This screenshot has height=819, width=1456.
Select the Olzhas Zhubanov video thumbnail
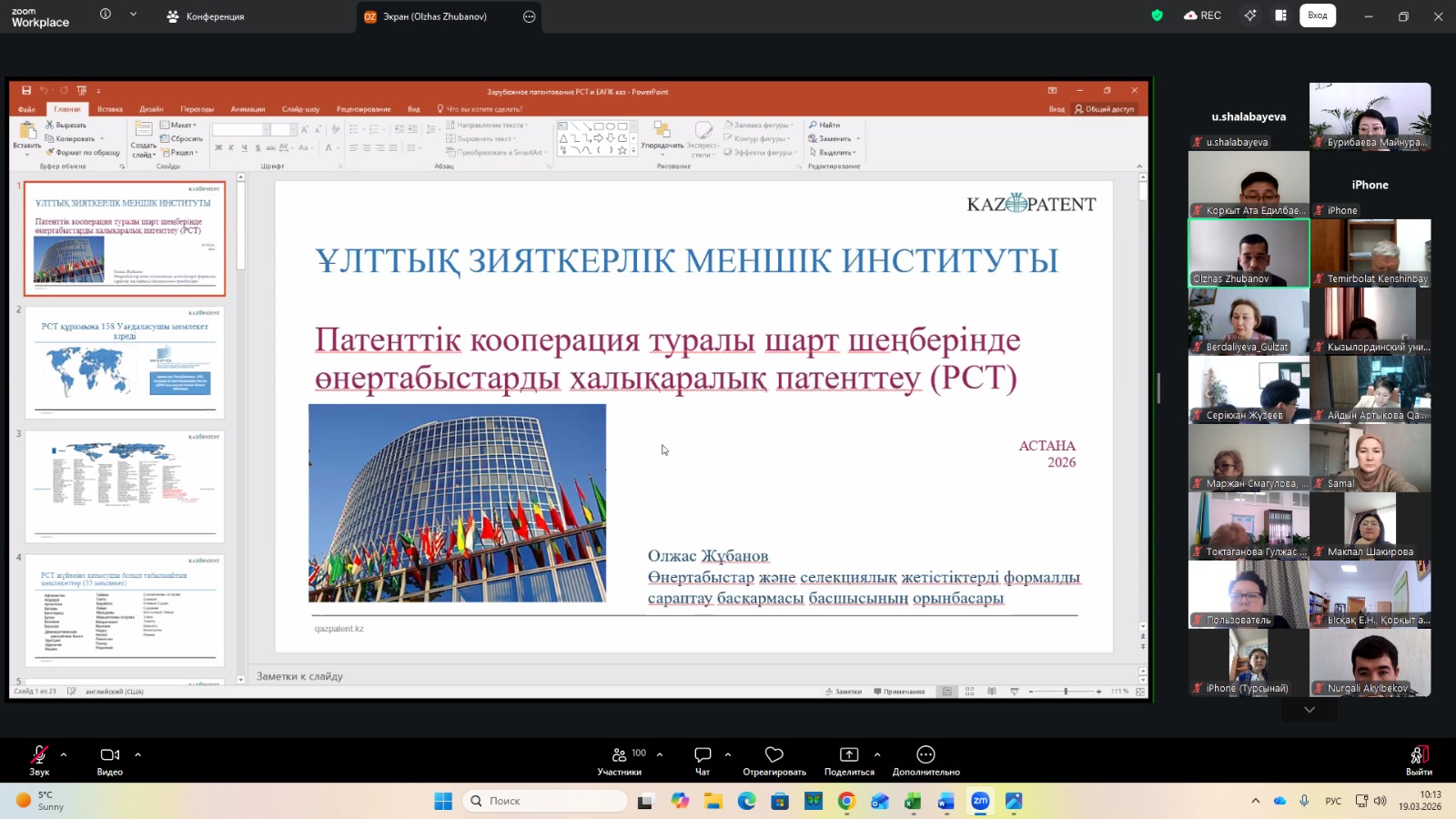point(1249,253)
